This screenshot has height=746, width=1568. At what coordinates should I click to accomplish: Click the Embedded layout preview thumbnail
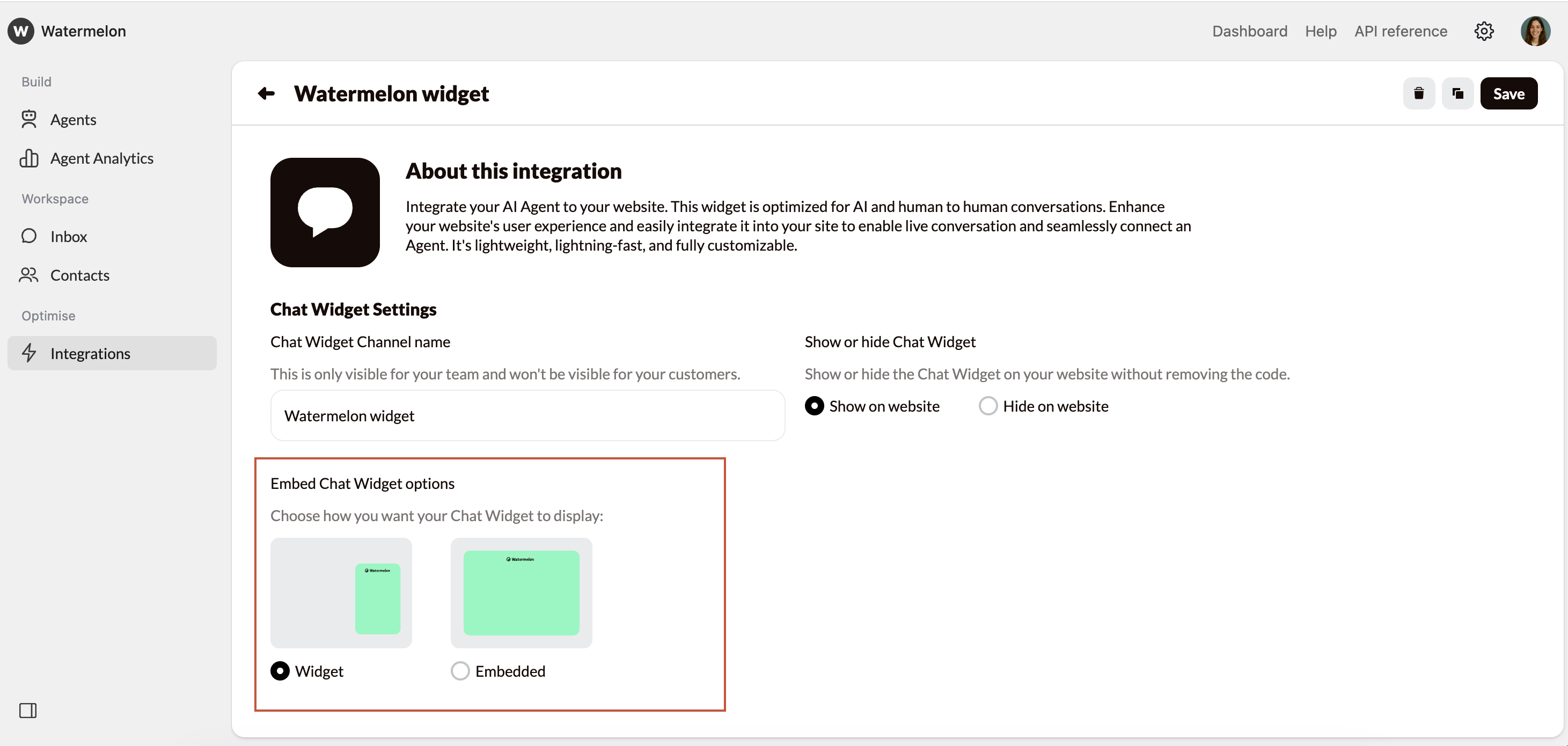[x=521, y=593]
